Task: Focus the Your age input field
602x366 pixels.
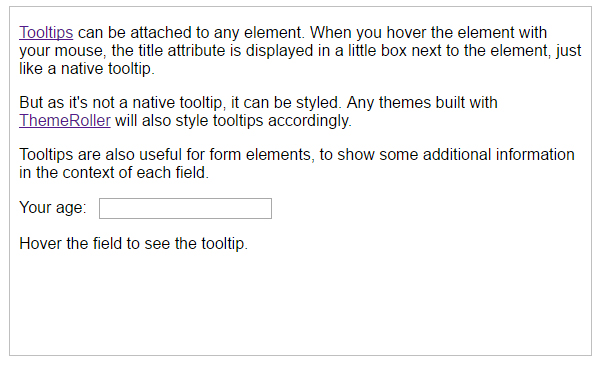Action: coord(185,209)
